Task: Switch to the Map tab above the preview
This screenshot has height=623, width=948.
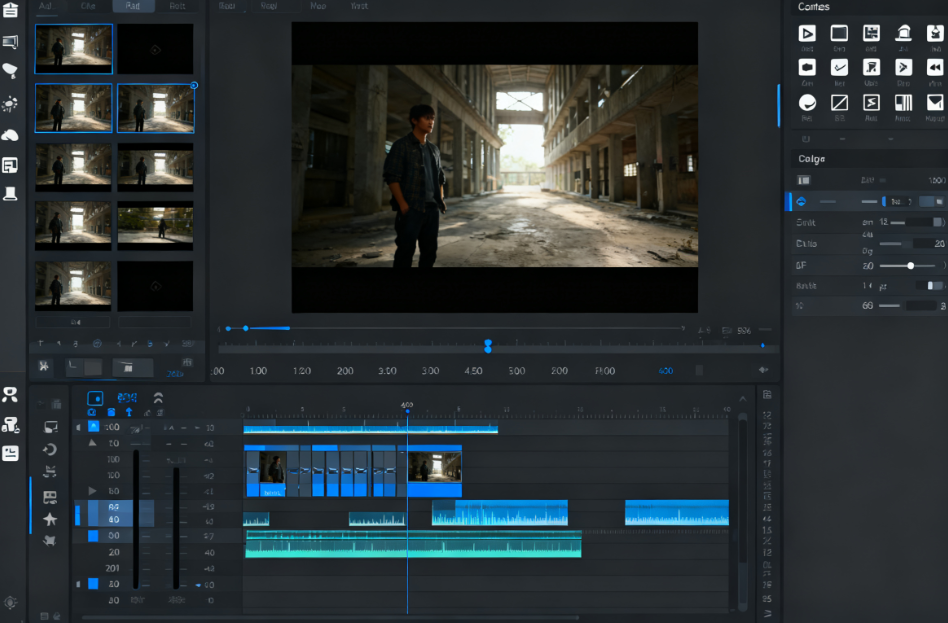Action: click(x=317, y=6)
